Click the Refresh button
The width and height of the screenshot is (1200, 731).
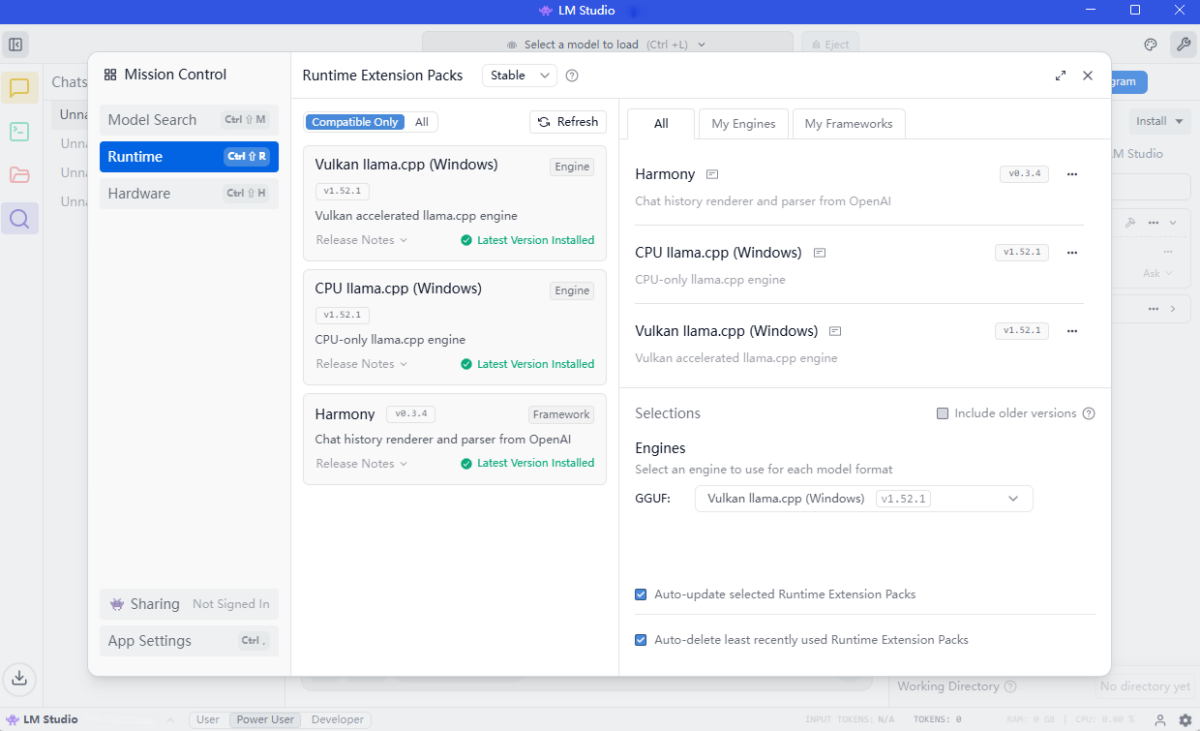click(568, 122)
